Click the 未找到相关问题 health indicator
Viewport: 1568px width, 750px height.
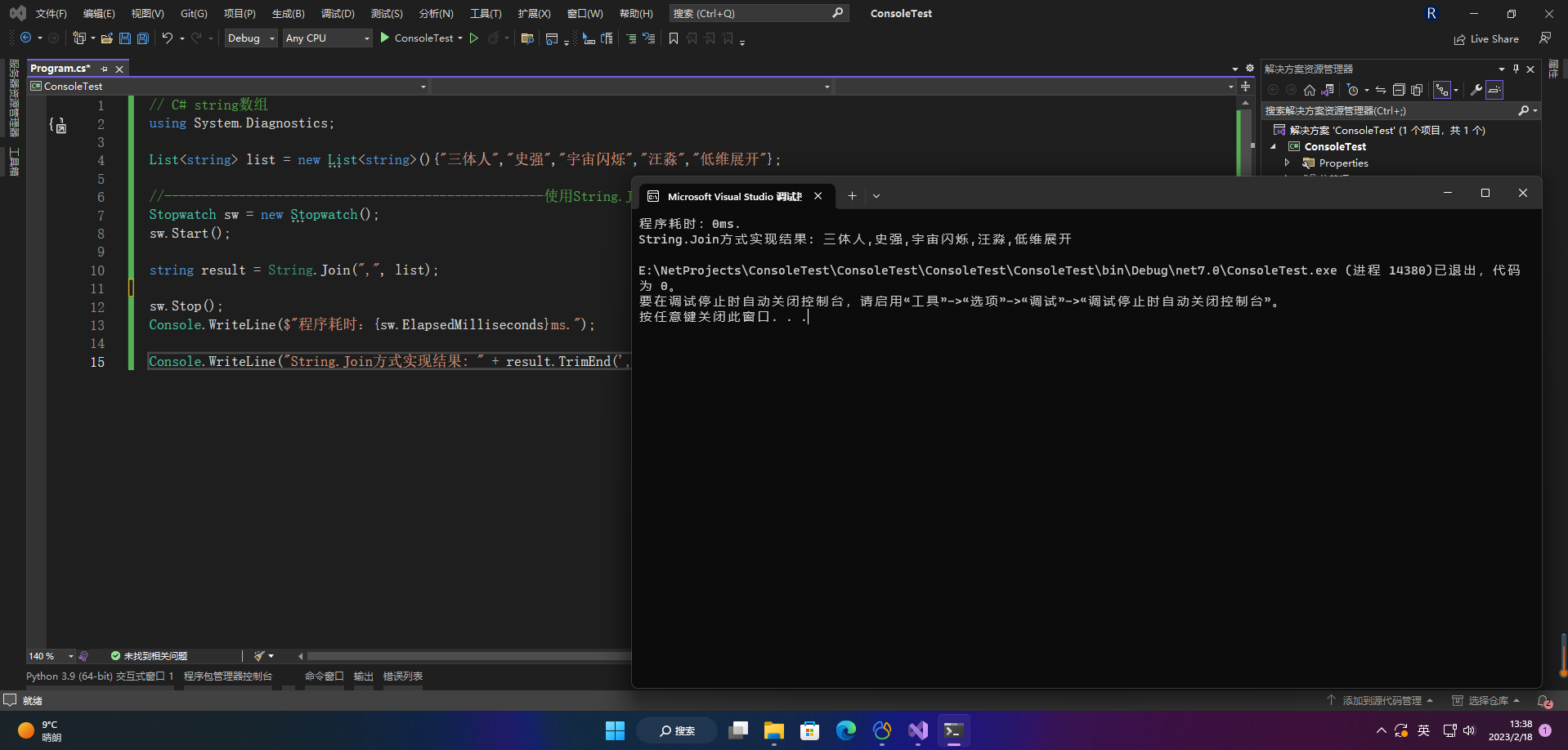(149, 656)
